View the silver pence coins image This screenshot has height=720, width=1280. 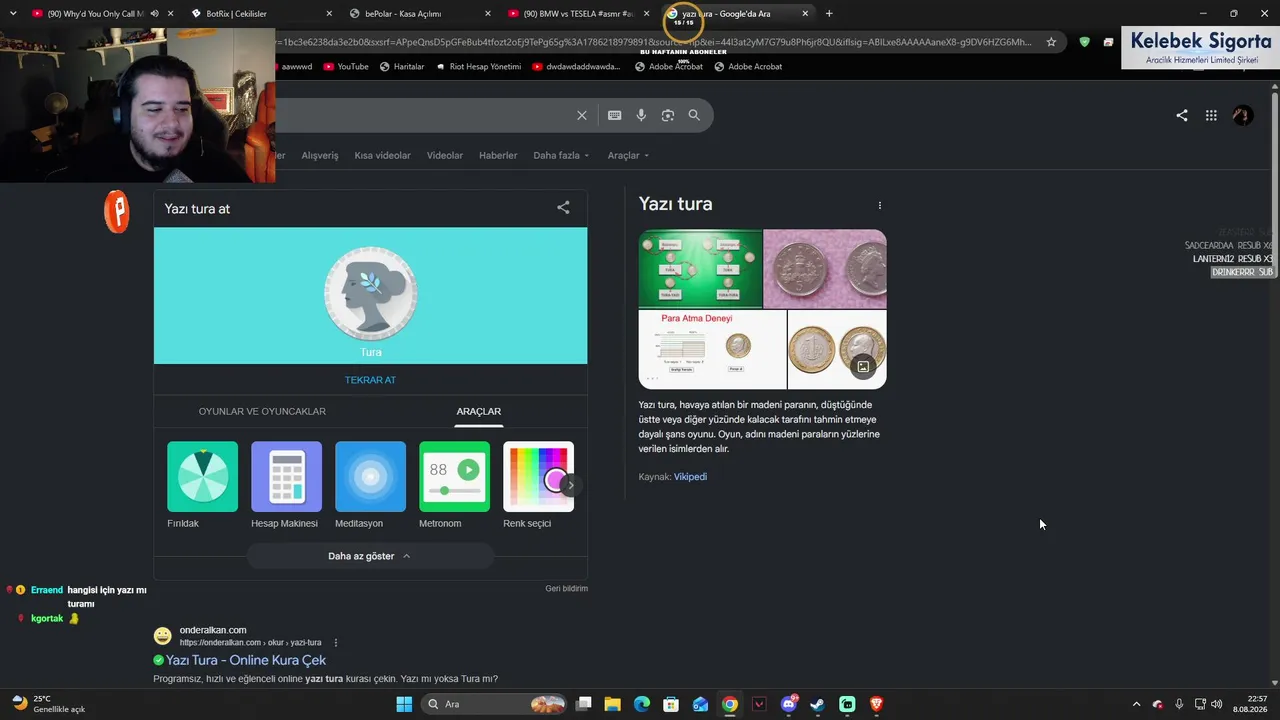[825, 269]
